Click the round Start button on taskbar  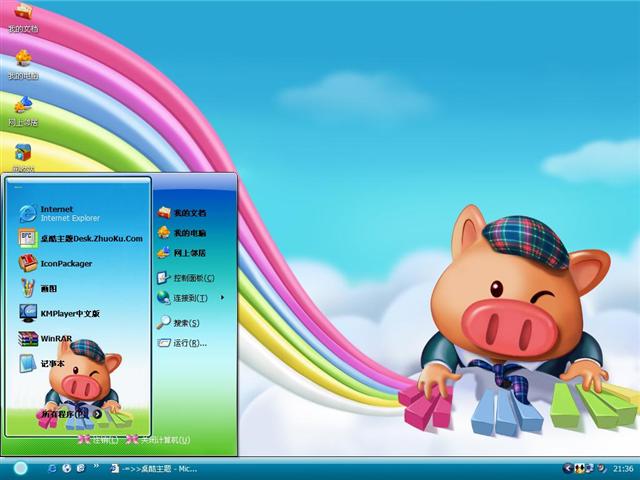20,469
